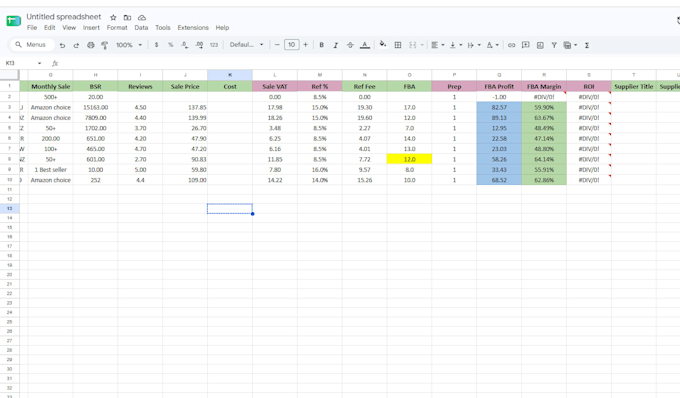Open More formats 123 menu
This screenshot has height=398, width=680.
click(214, 45)
